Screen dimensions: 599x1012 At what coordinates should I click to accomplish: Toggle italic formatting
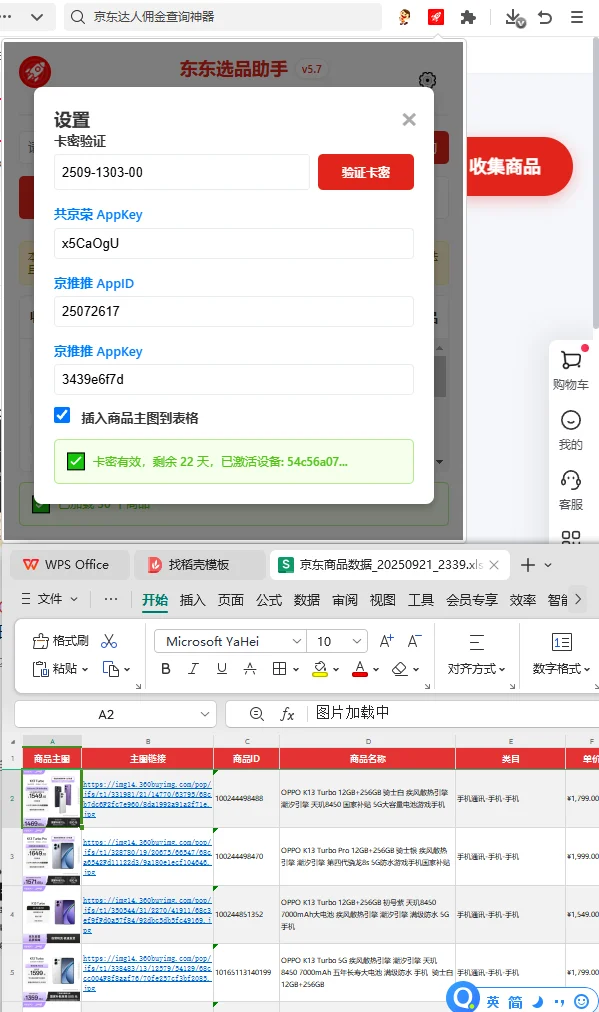193,669
